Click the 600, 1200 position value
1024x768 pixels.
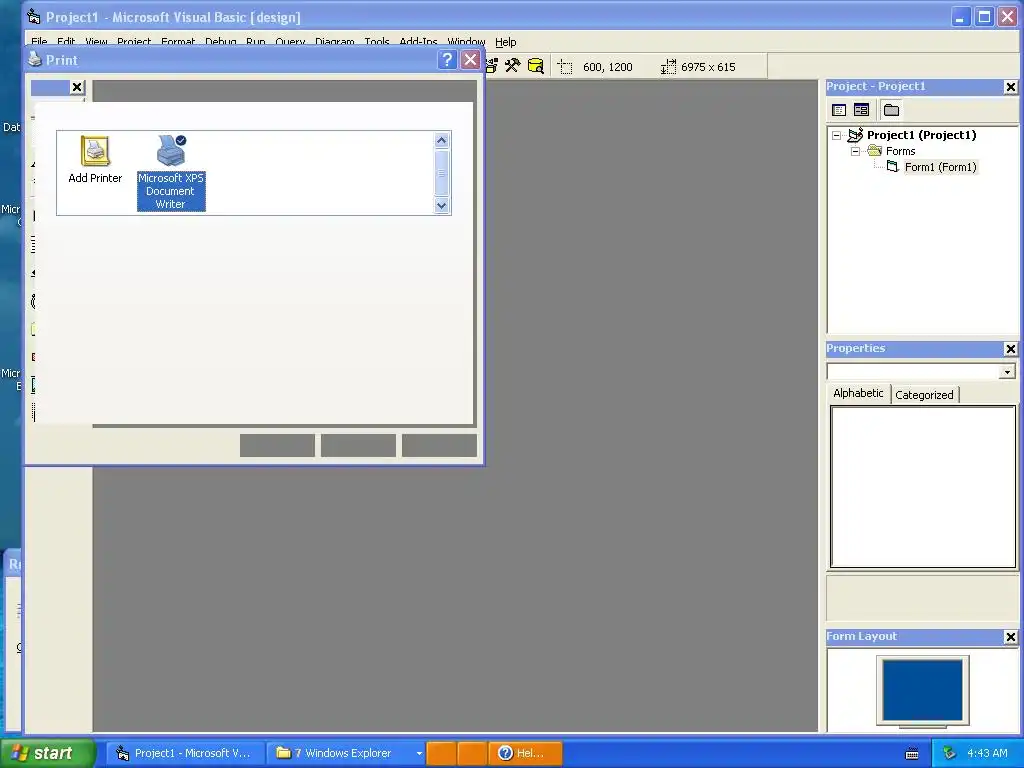[x=607, y=67]
